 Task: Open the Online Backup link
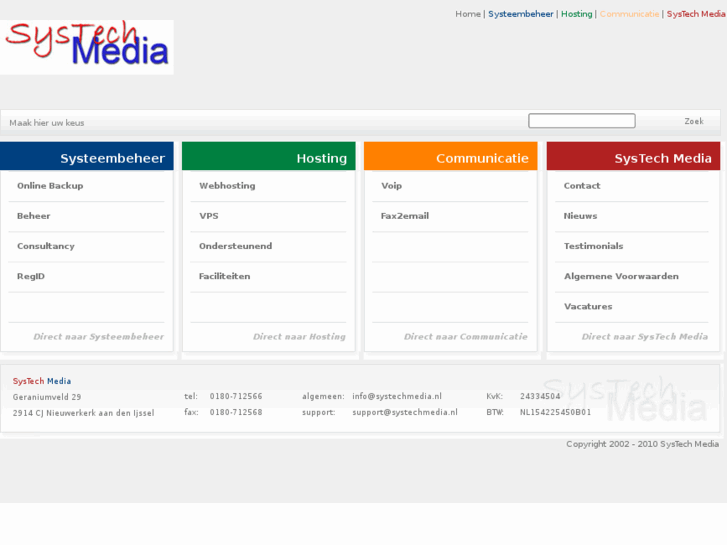tap(50, 186)
